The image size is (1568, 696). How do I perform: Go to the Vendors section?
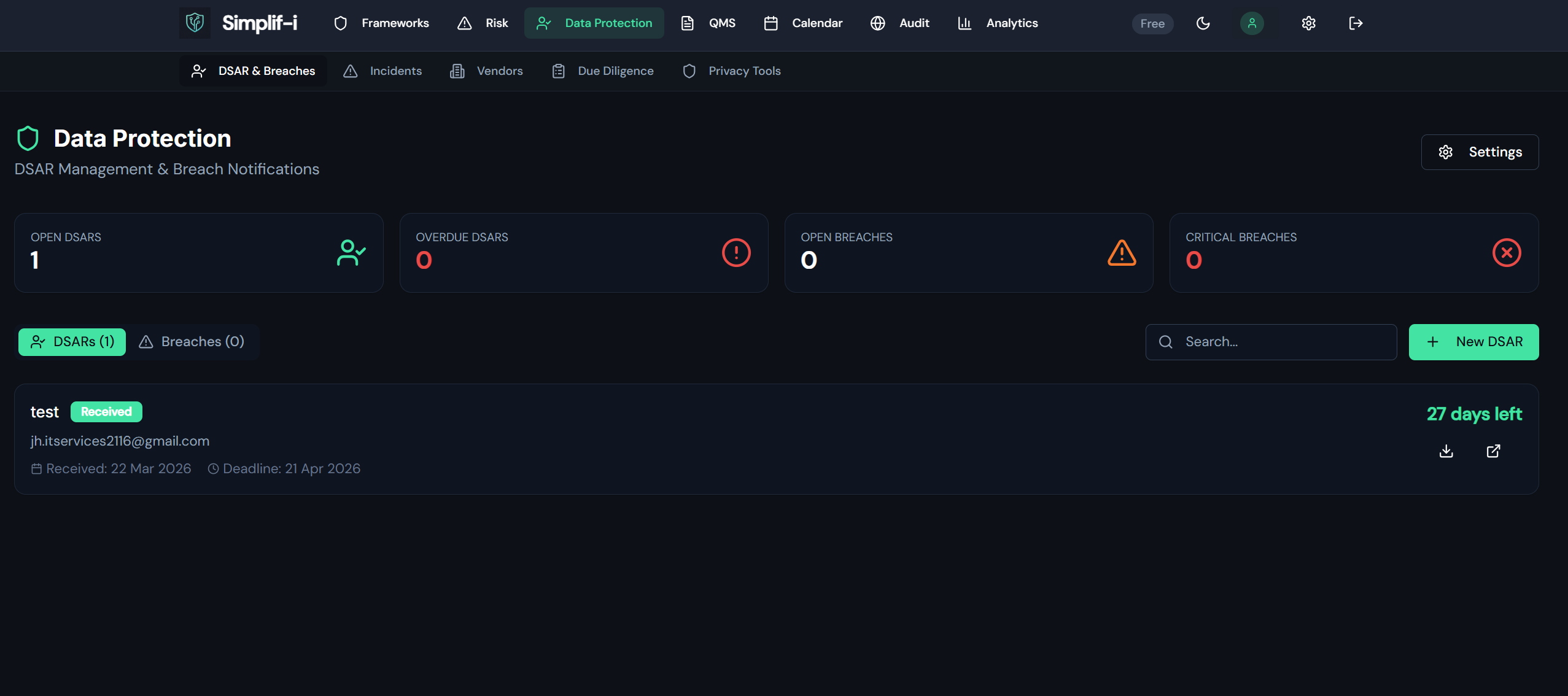[487, 71]
